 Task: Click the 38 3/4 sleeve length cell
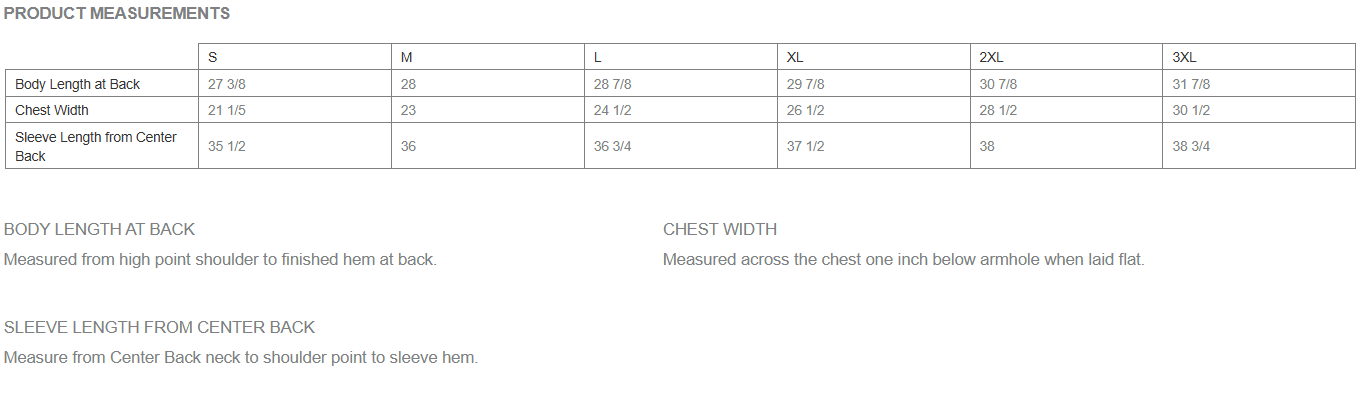1191,146
